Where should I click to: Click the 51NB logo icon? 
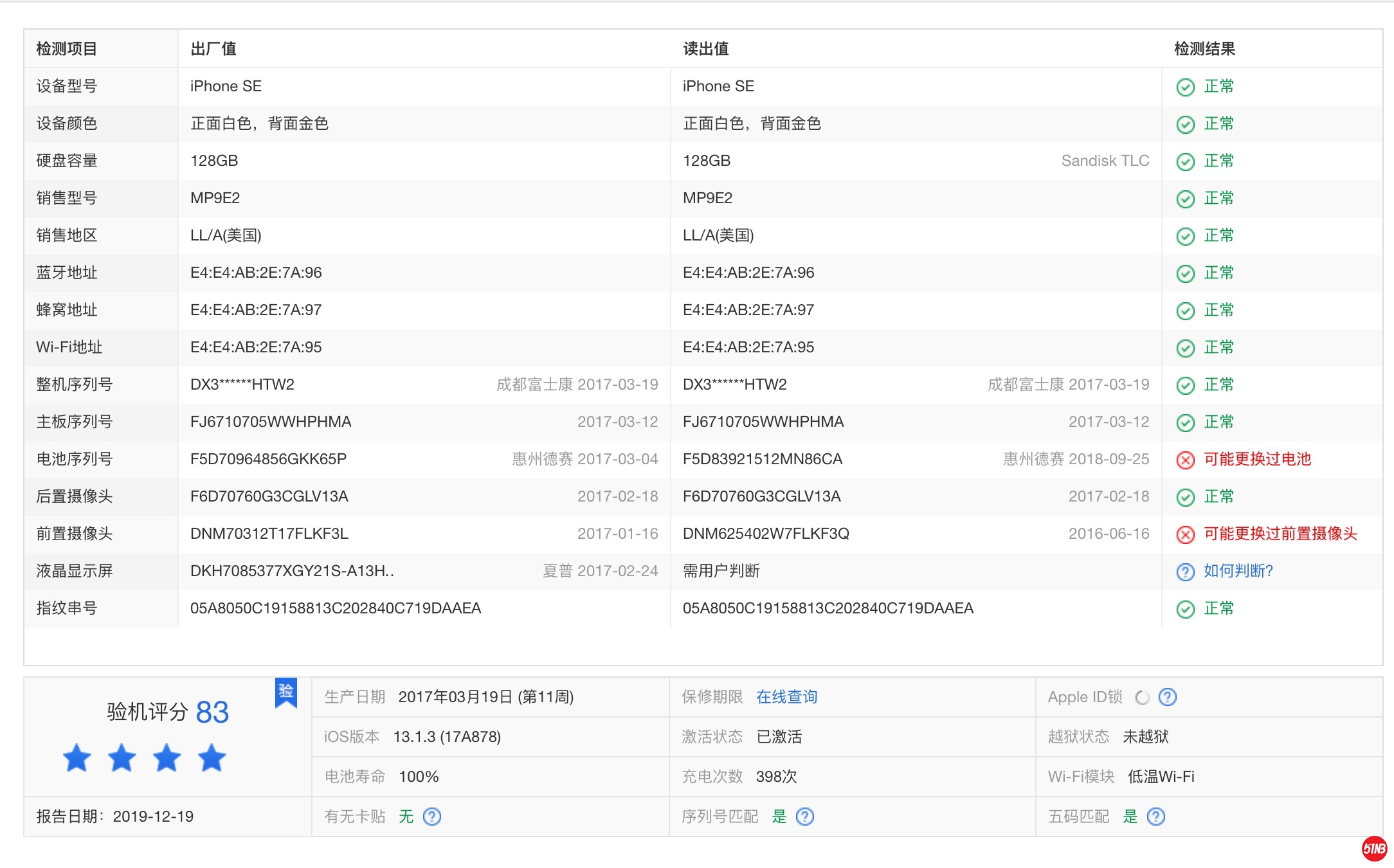click(x=1374, y=849)
